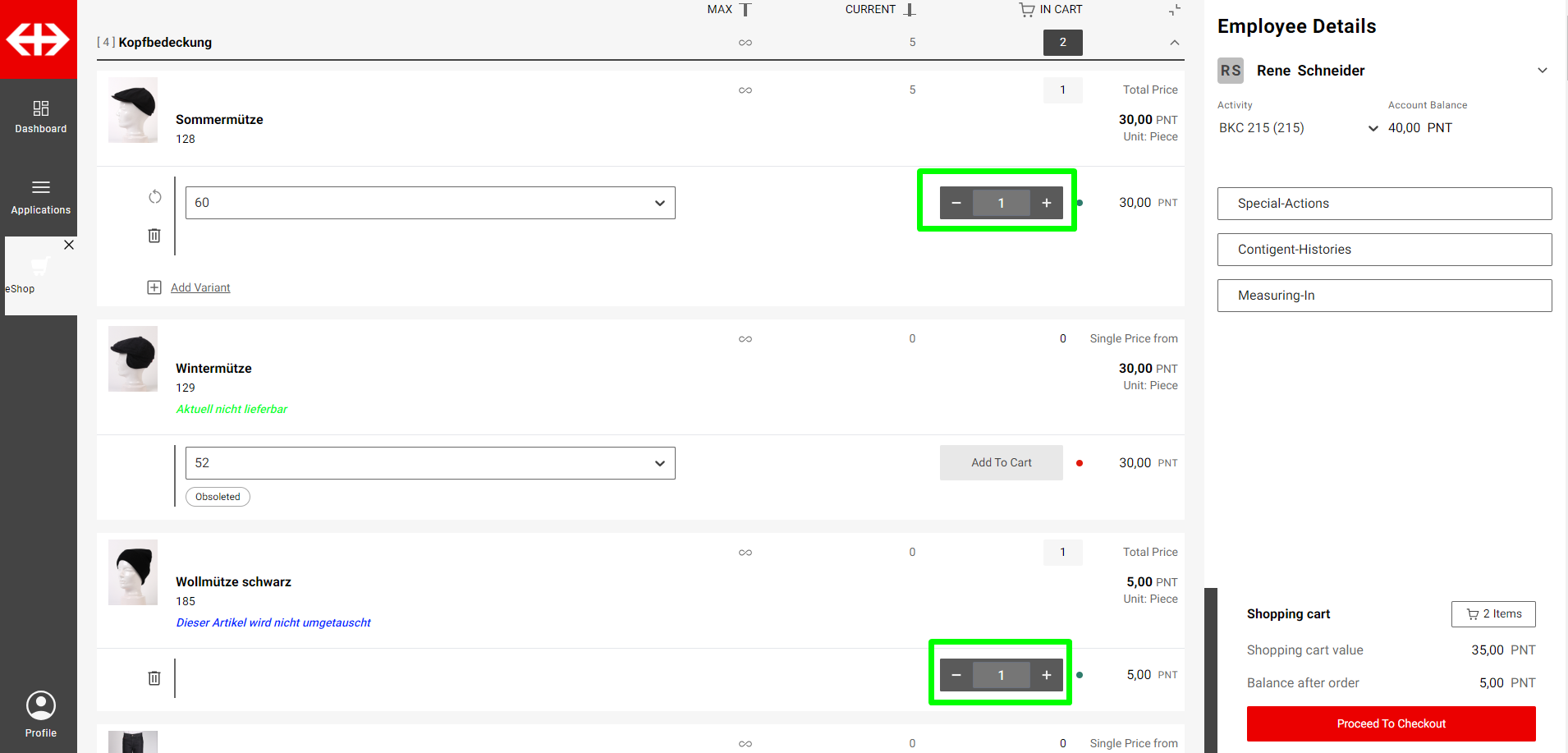Image resolution: width=1568 pixels, height=753 pixels.
Task: Open the Dashboard from the sidebar
Action: [x=40, y=117]
